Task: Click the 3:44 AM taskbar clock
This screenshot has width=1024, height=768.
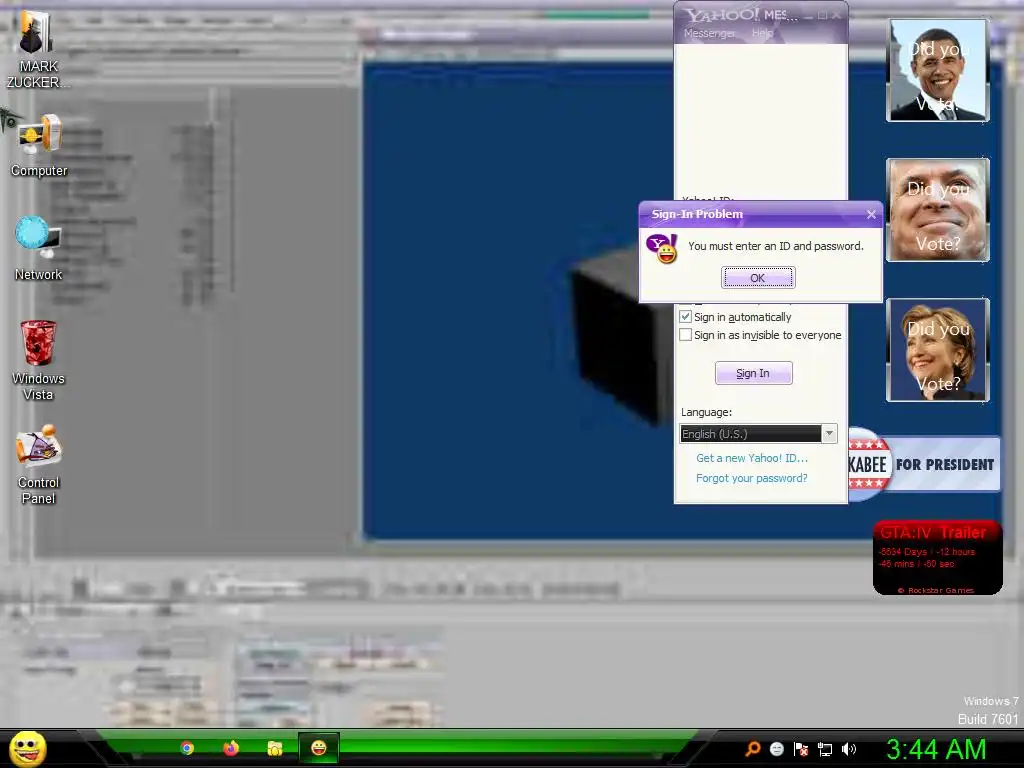Action: (936, 749)
